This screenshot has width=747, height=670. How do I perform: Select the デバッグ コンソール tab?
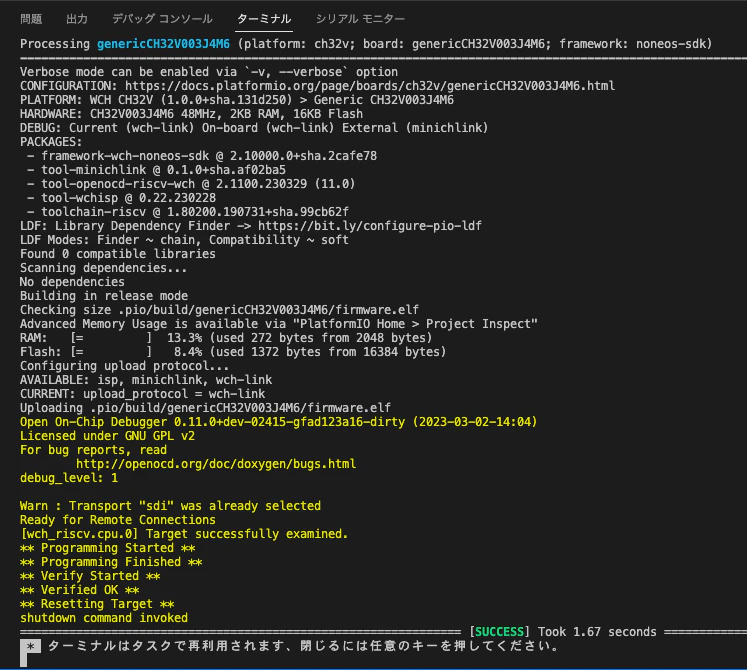[x=162, y=19]
